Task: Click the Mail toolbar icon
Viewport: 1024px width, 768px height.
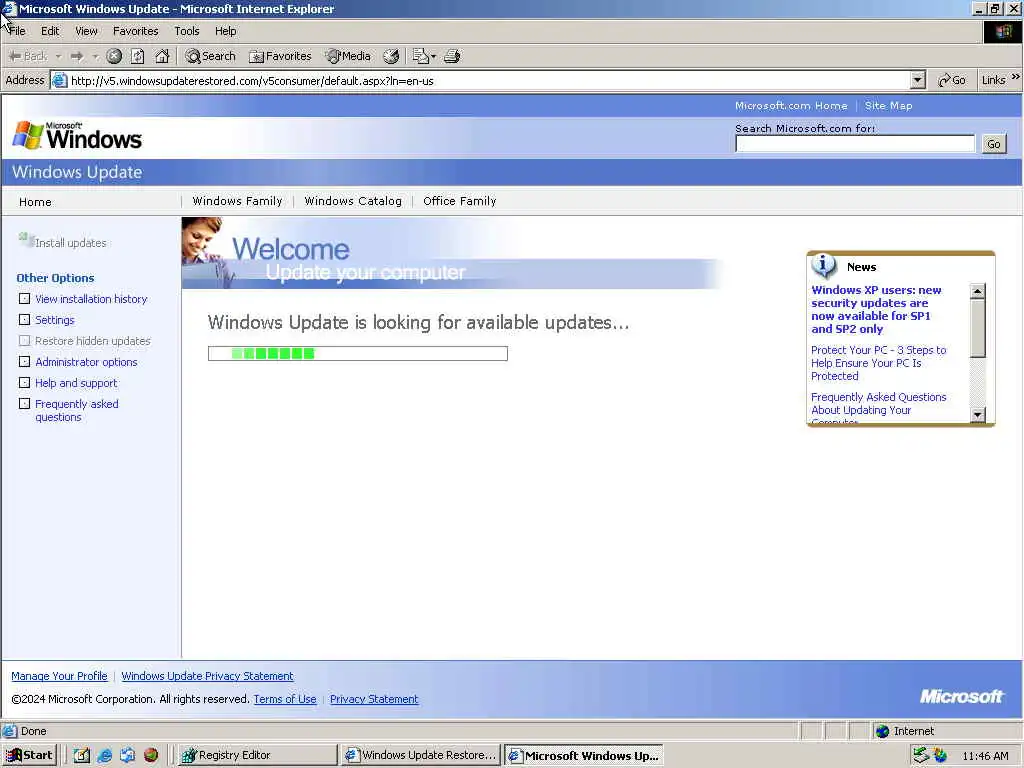Action: click(x=420, y=56)
